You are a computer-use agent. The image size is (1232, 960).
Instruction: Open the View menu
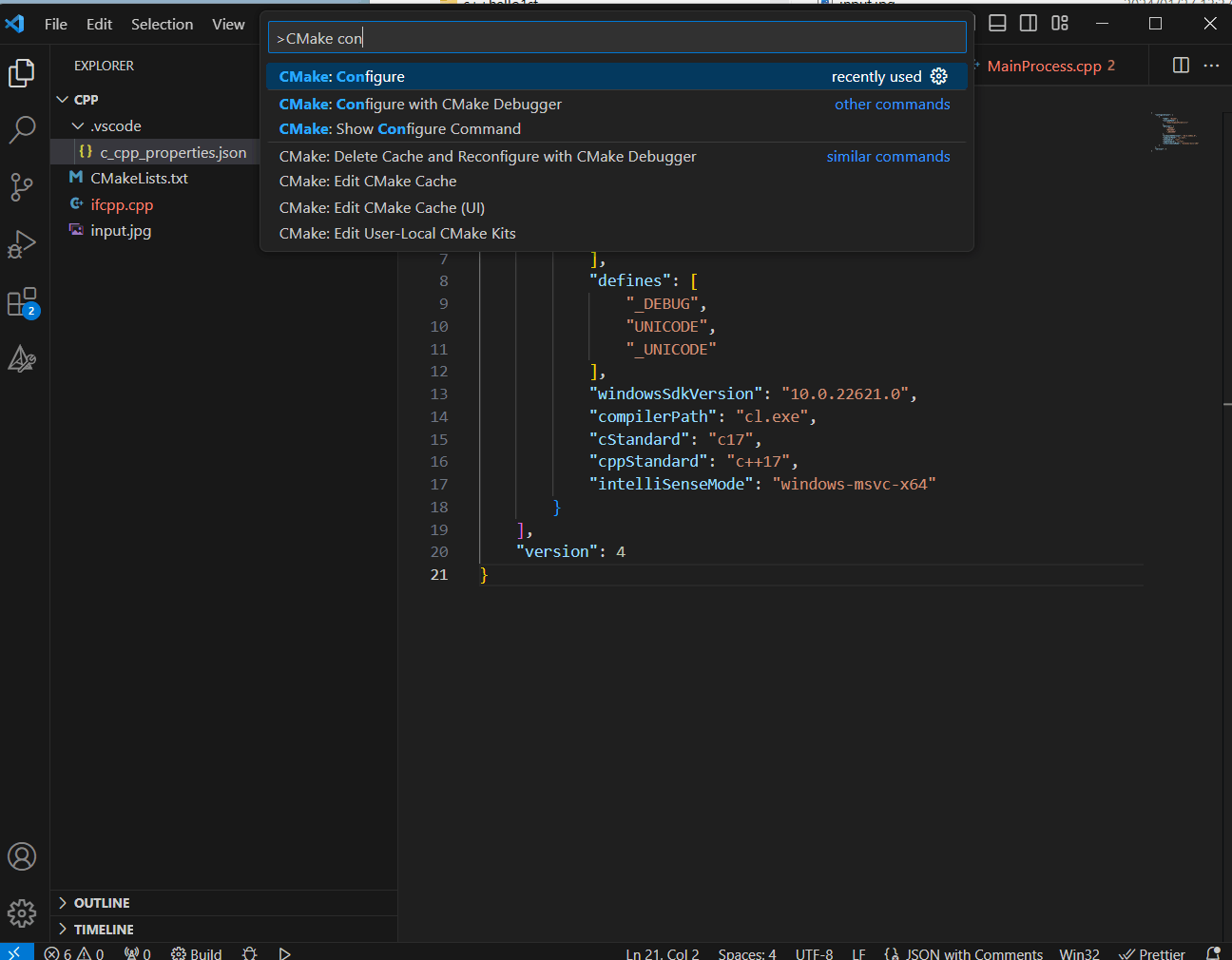tap(228, 24)
